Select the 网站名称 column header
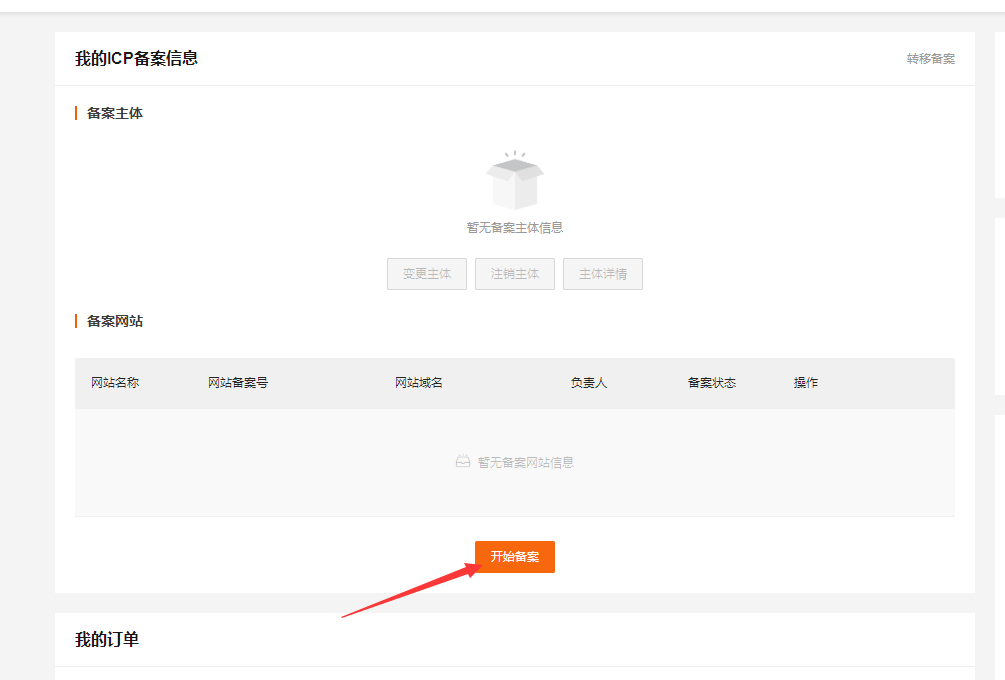 coord(115,383)
